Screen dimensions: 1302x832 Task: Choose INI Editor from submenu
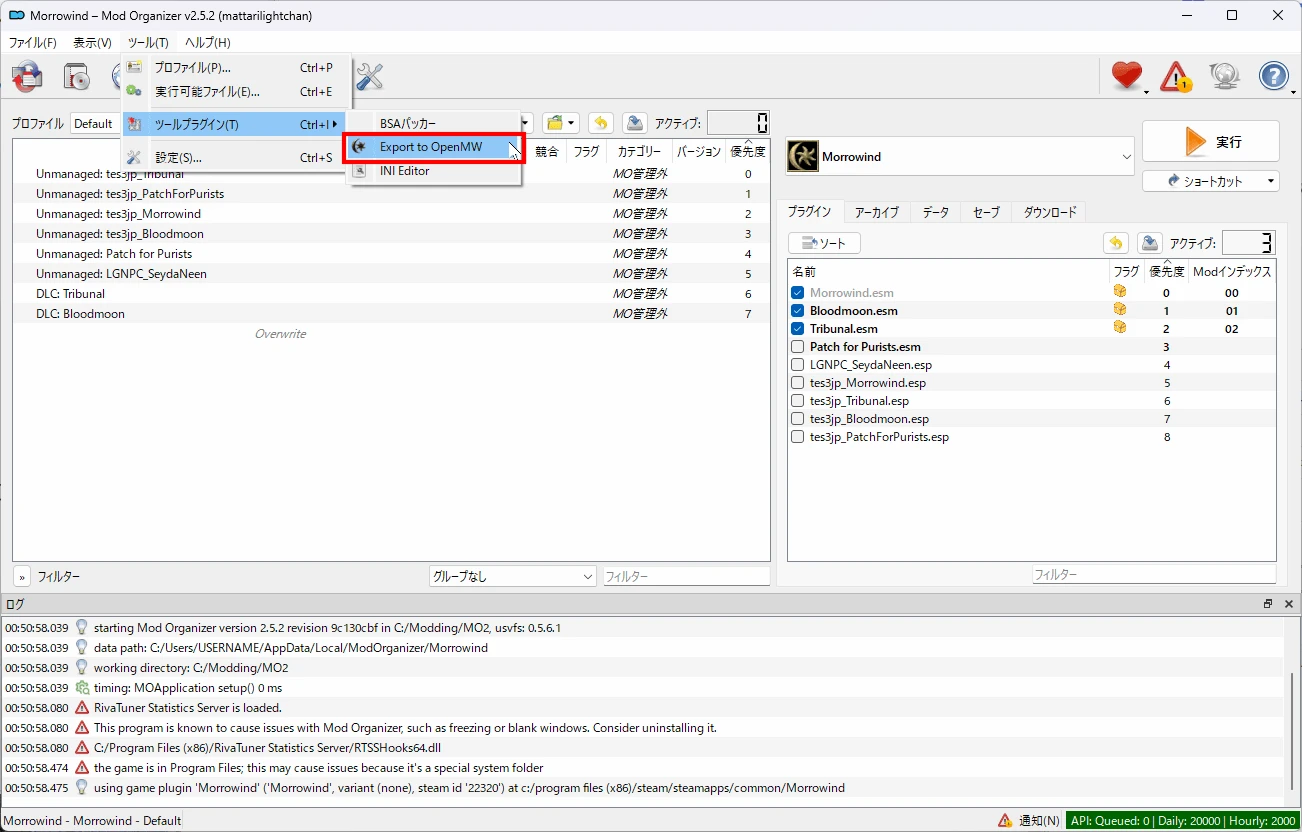[434, 171]
